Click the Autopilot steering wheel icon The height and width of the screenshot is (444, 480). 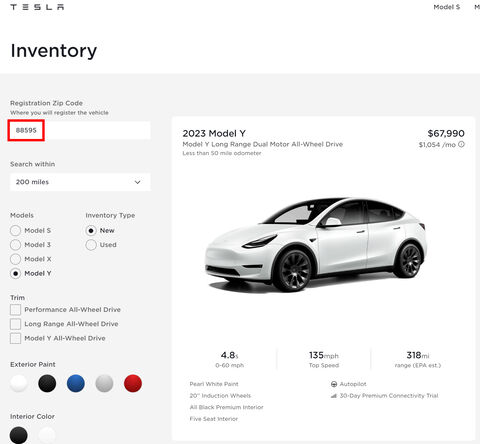point(334,384)
